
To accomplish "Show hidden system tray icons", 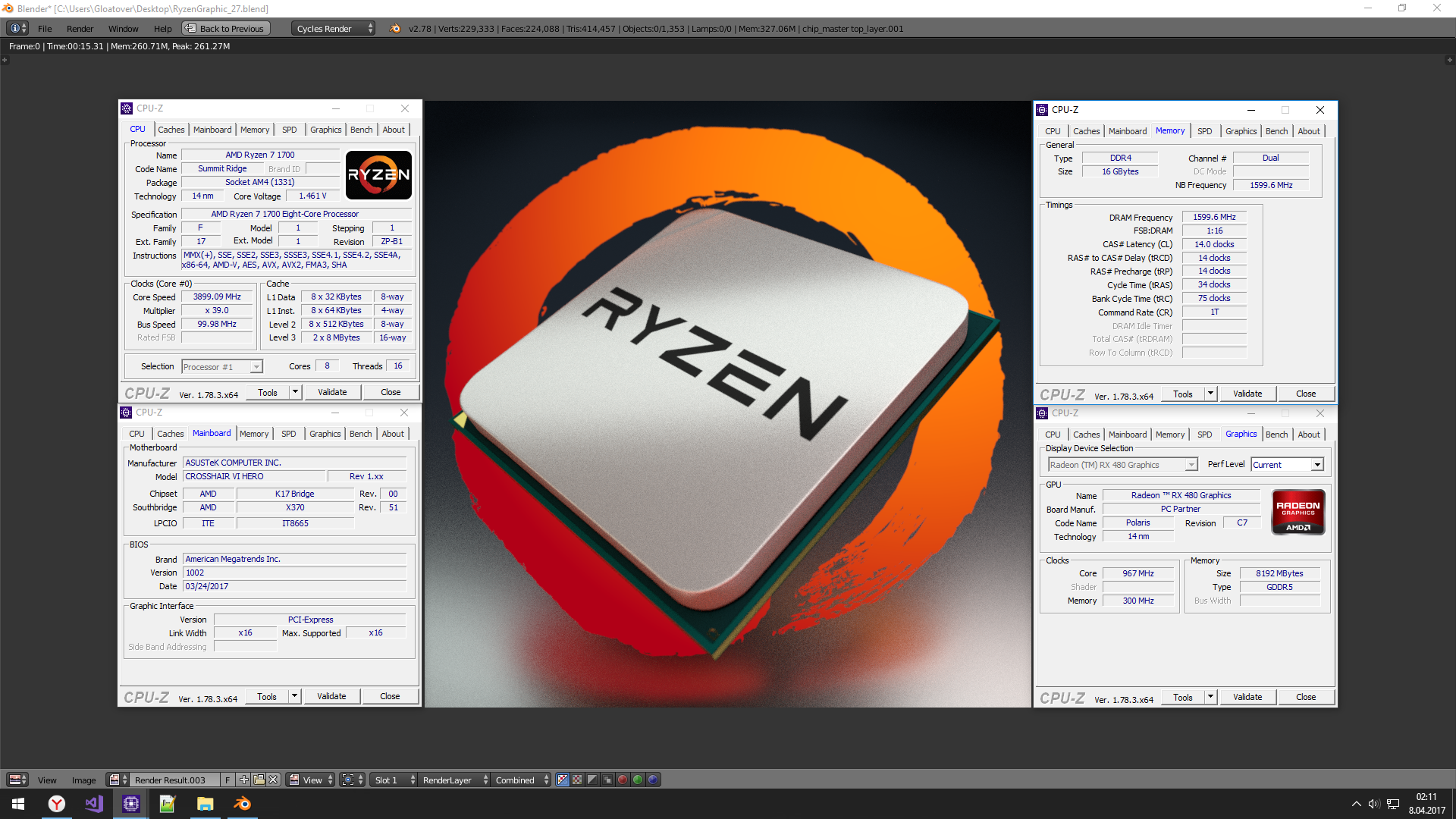I will pyautogui.click(x=1356, y=804).
